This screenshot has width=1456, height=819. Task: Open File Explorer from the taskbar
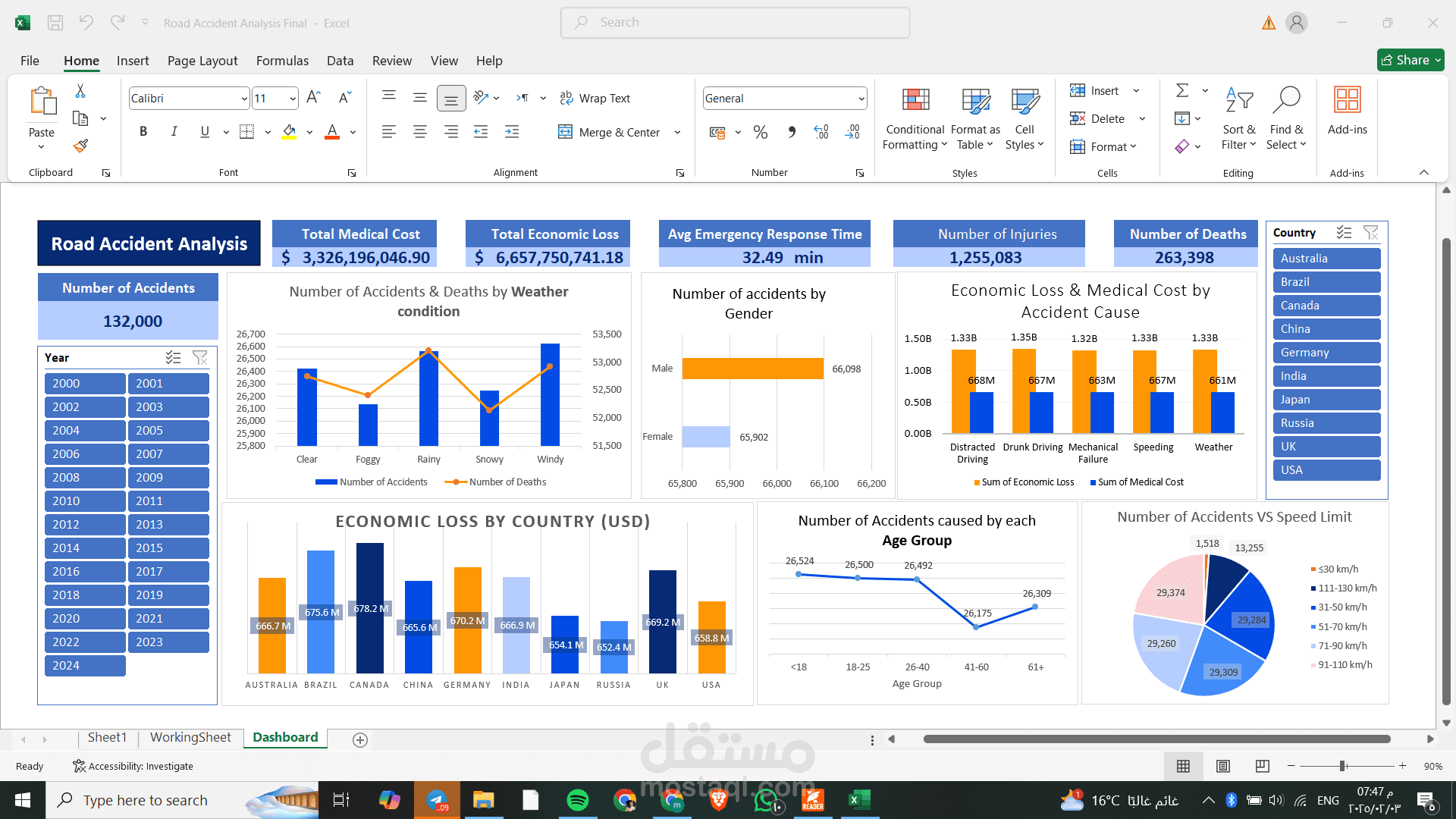click(483, 800)
